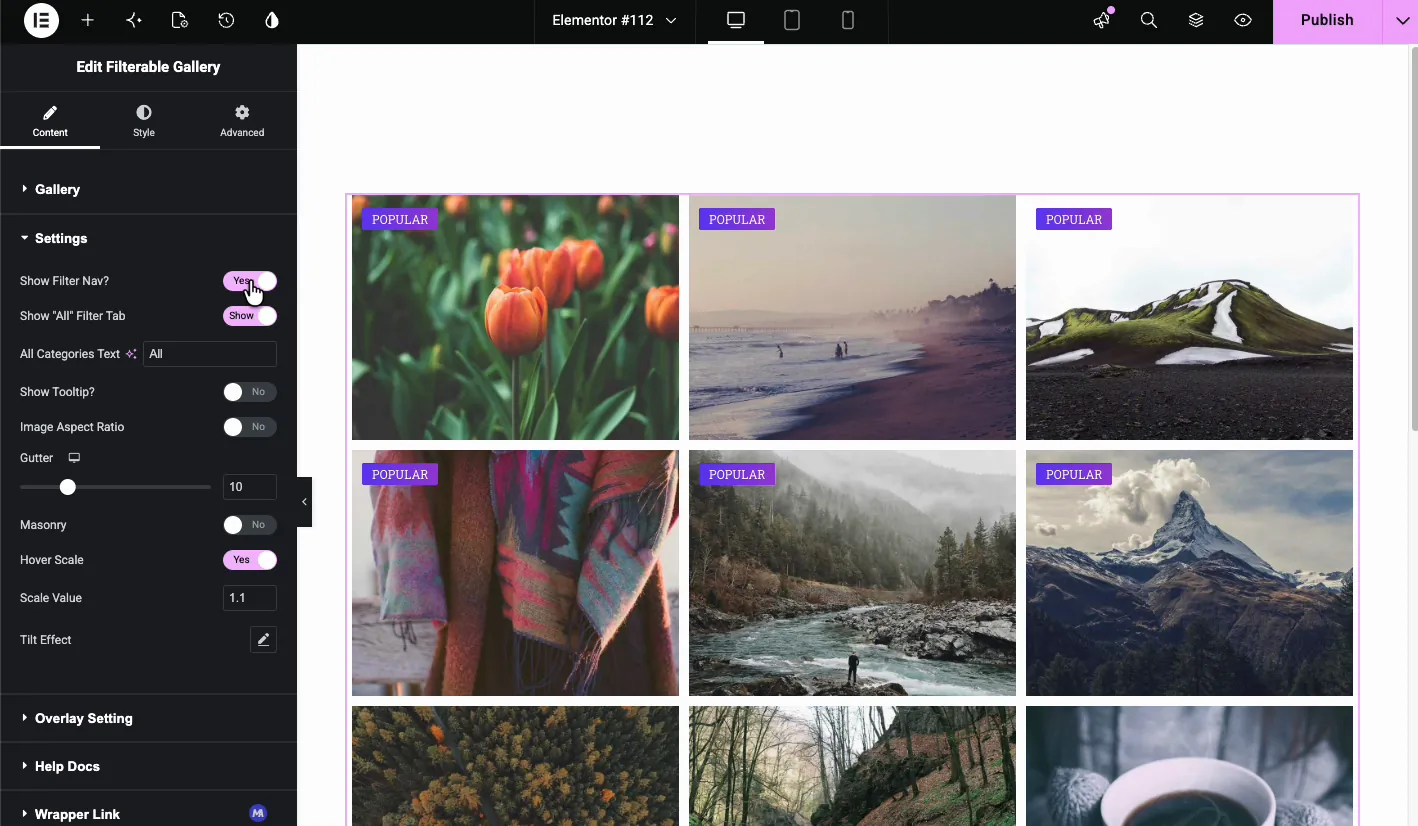Screen dimensions: 1418x826
Task: Select the misty beach gallery image
Action: coord(852,317)
